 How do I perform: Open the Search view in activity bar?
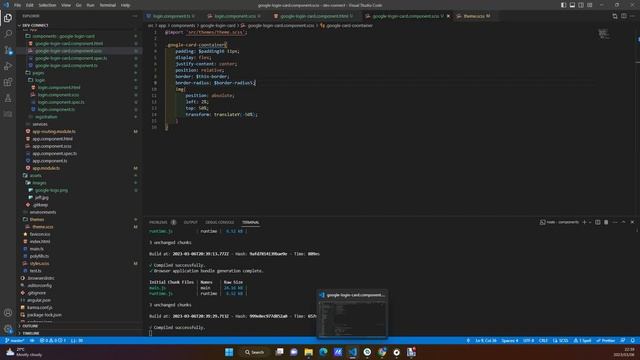tap(8, 34)
